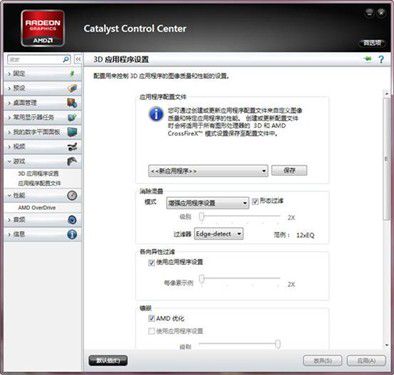
Task: Click the search magnifier icon in the sidebar
Action: pos(66,59)
